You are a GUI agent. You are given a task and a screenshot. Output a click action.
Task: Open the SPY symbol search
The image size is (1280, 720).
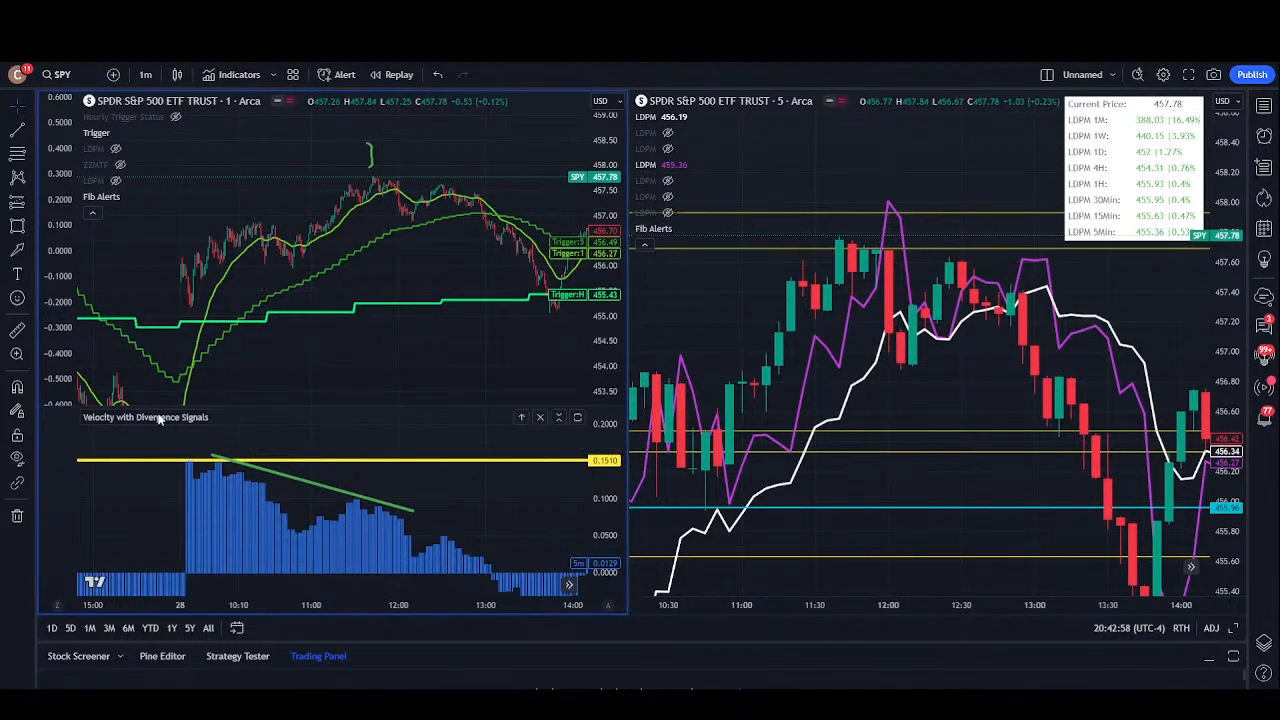pos(57,75)
